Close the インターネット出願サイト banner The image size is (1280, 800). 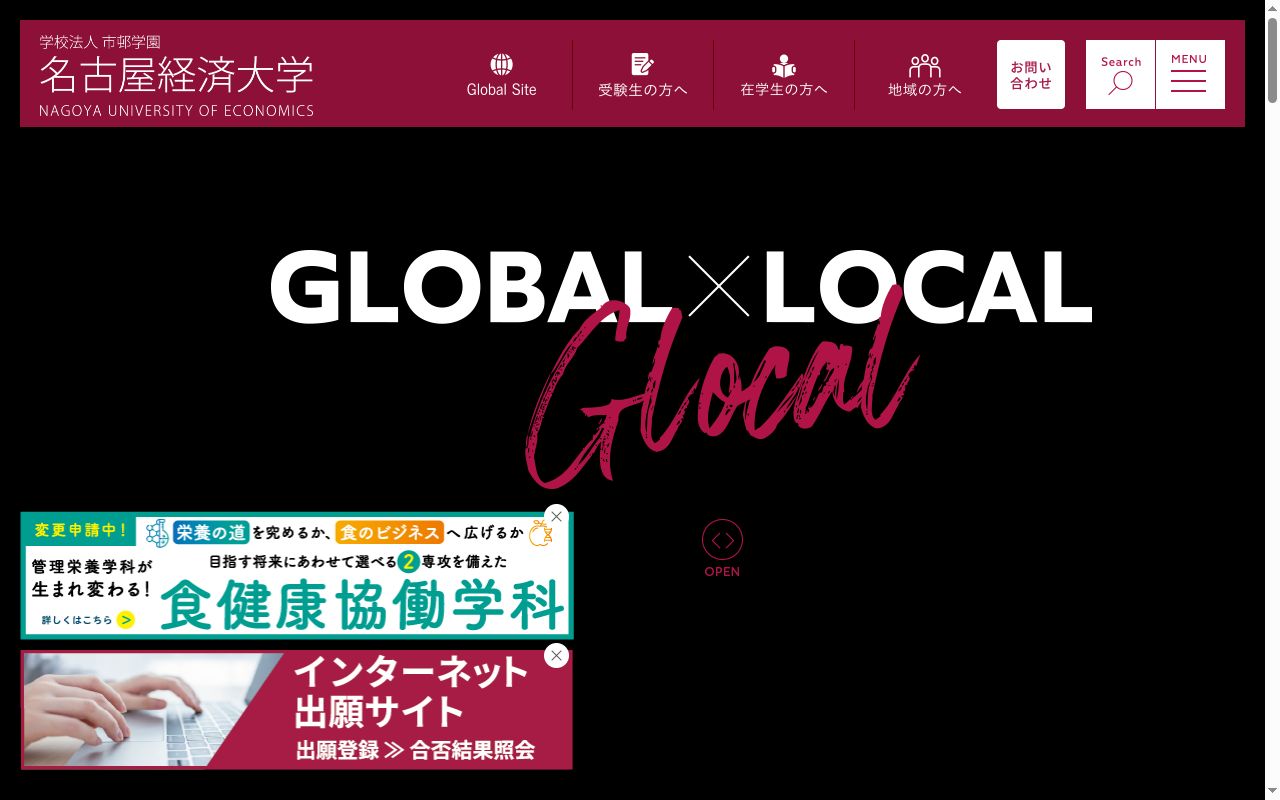[557, 656]
